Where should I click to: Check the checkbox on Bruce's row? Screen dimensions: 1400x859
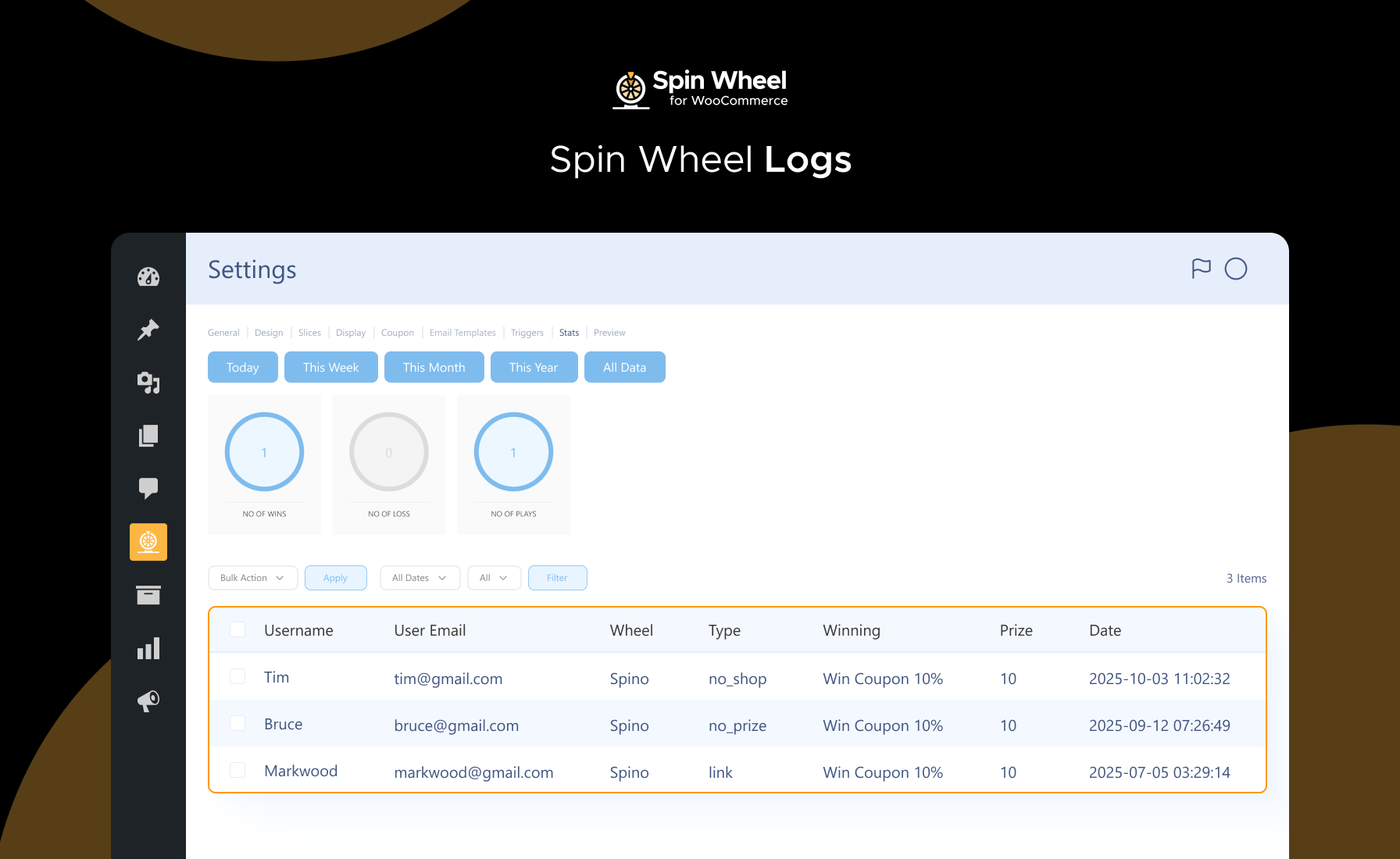coord(237,723)
